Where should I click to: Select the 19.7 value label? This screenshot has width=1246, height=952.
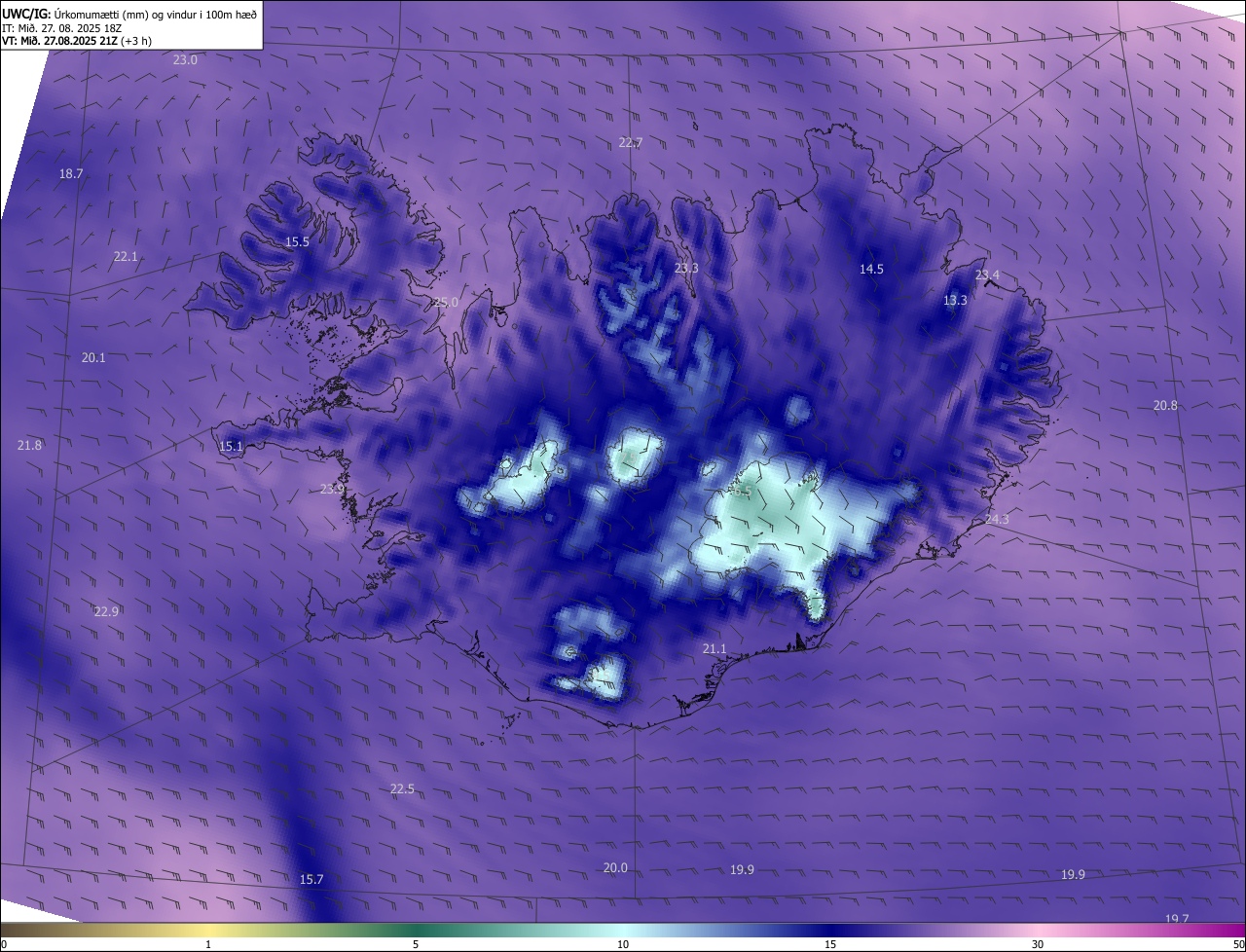(x=1177, y=919)
